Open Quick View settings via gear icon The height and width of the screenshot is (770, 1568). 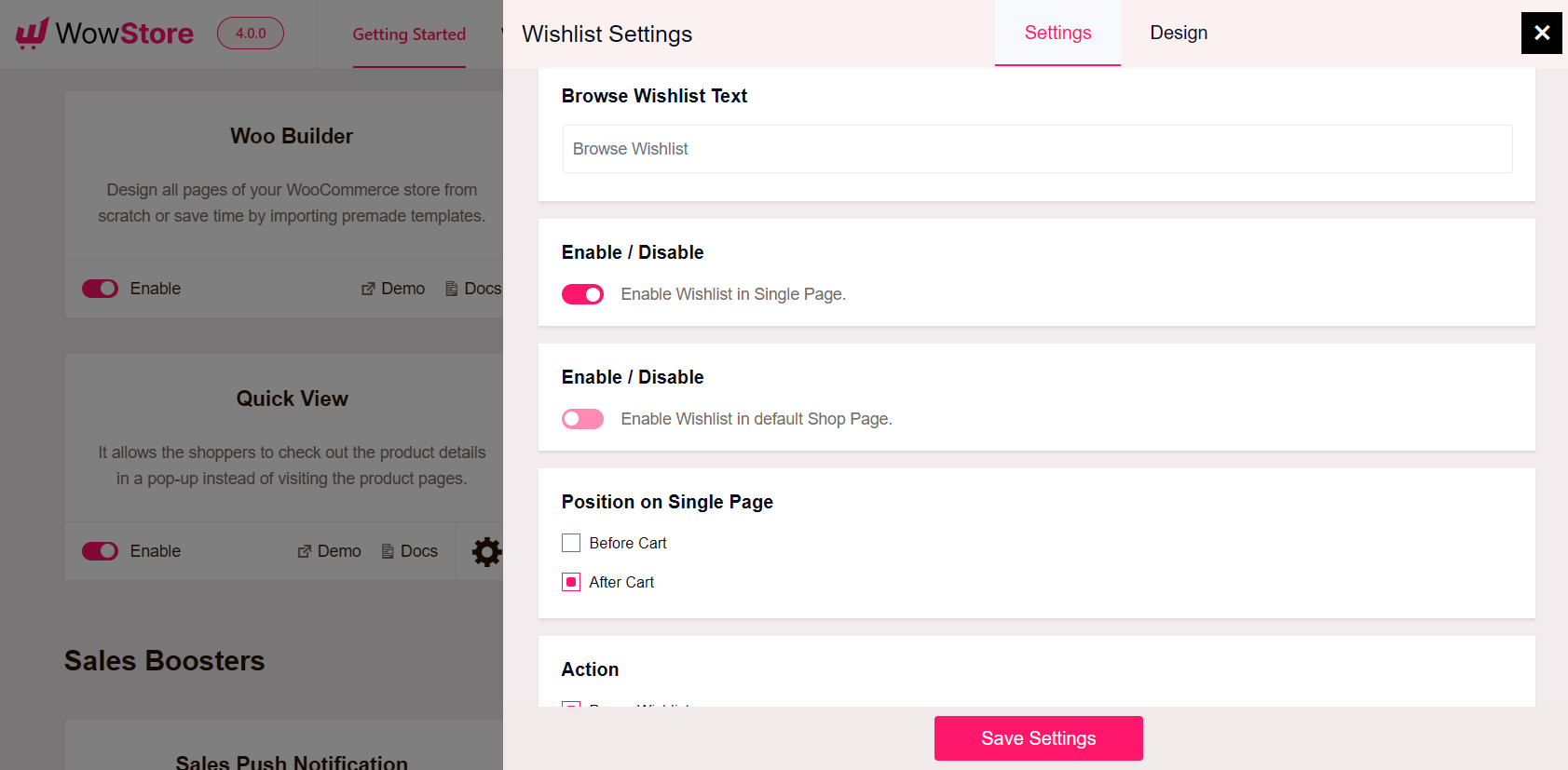coord(487,551)
